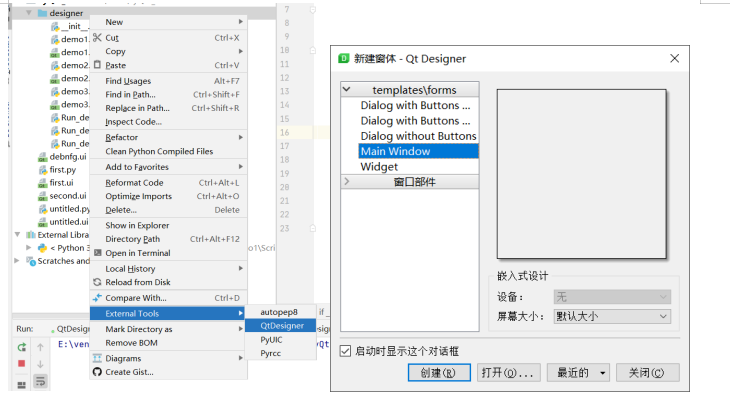Click the red Stop icon in Run panel

coord(22,363)
